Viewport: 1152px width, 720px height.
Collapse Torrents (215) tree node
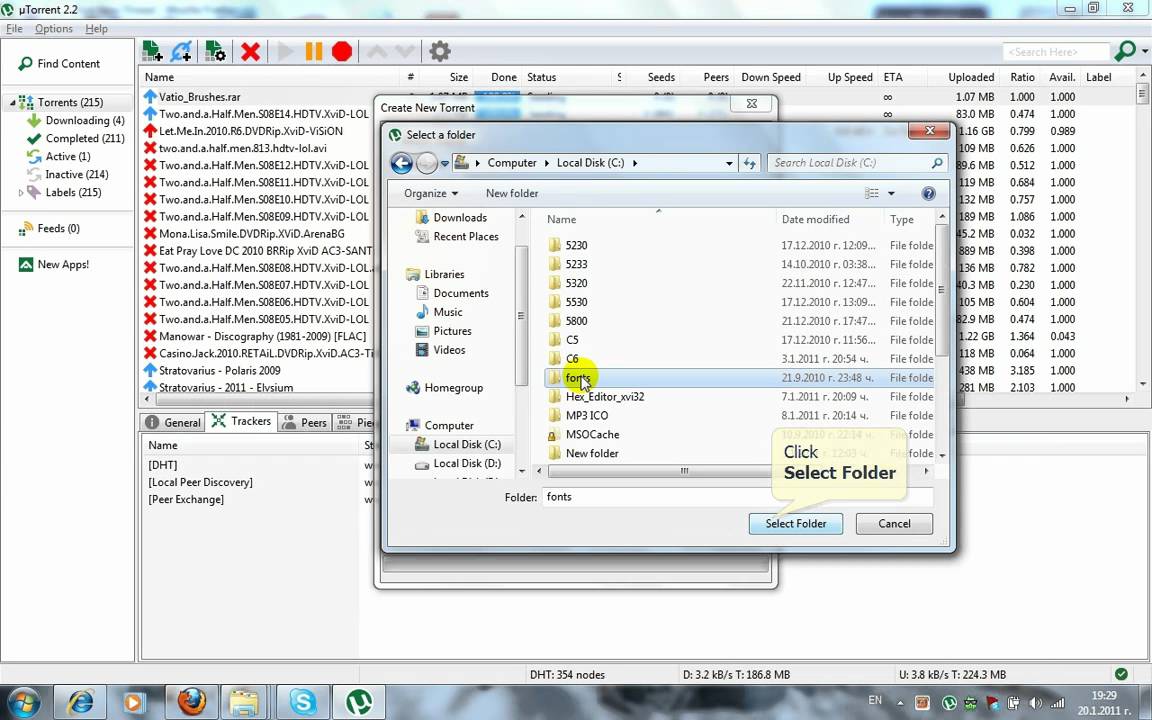[x=12, y=103]
